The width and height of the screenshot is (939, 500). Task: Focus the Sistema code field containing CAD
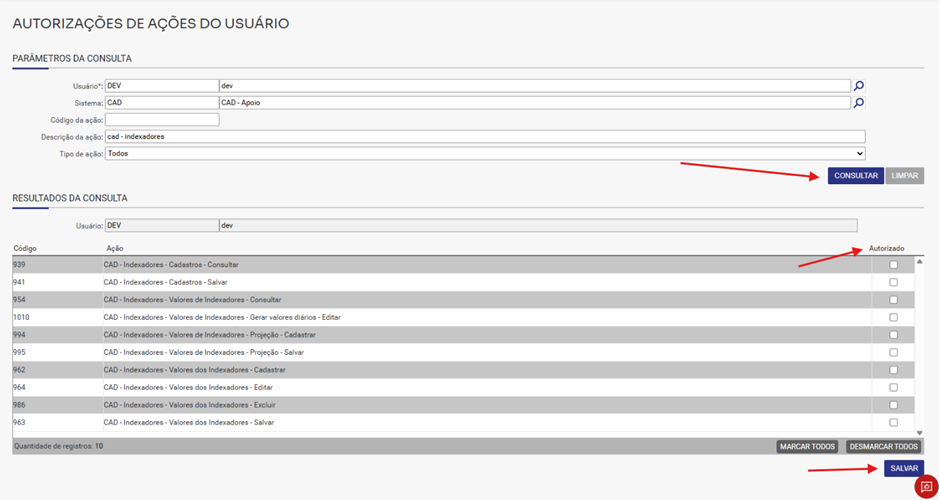tap(162, 103)
